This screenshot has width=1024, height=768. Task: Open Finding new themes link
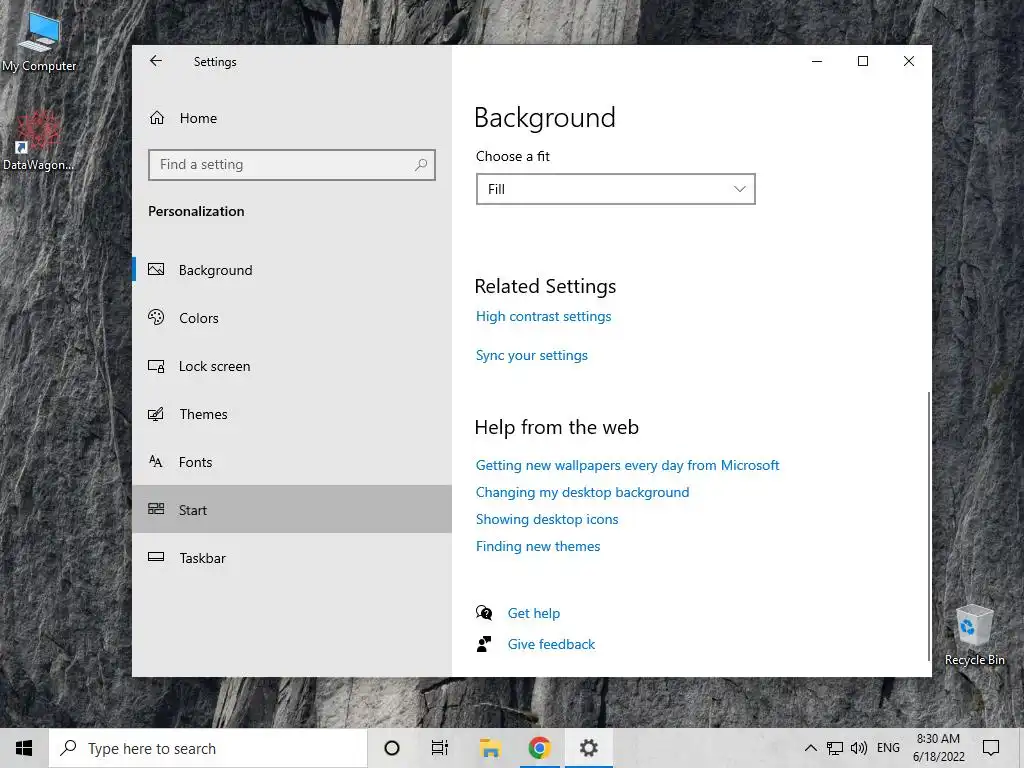click(537, 546)
